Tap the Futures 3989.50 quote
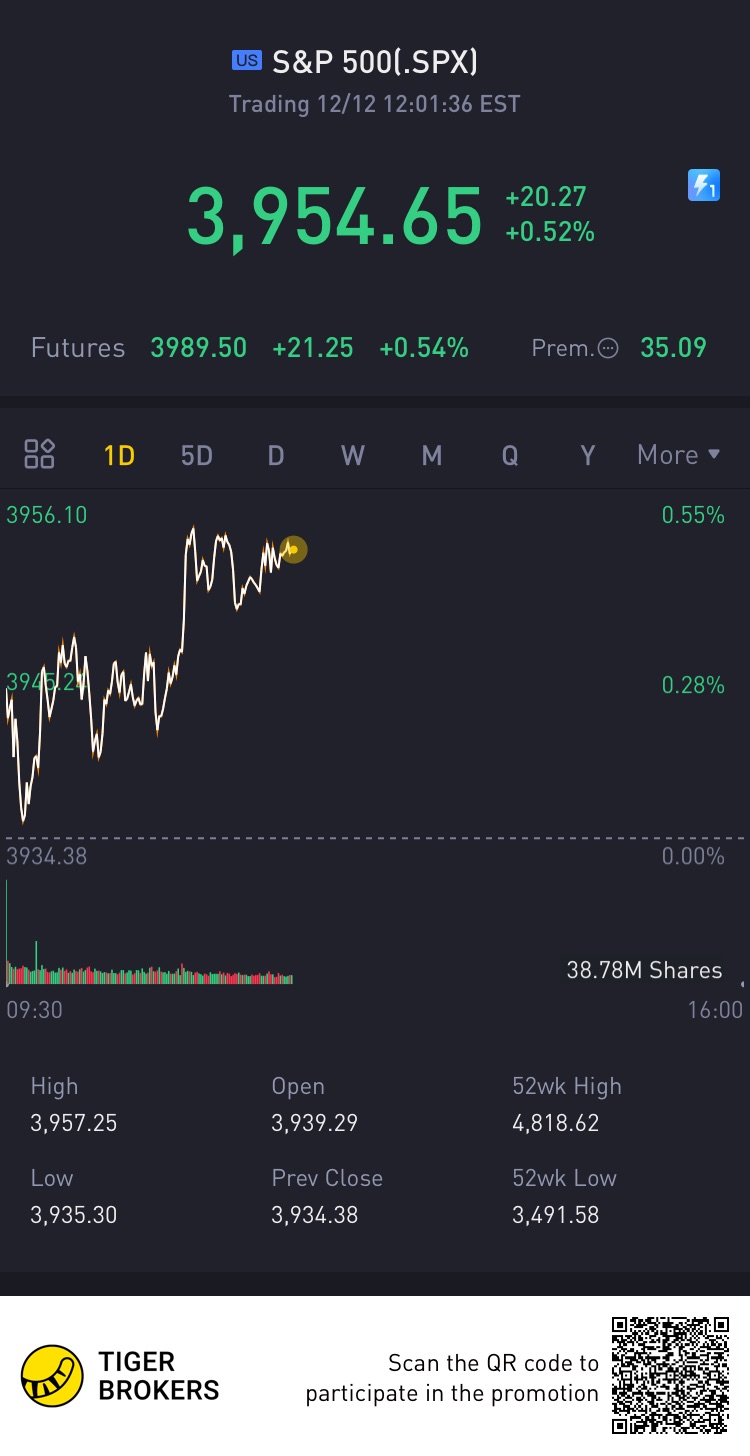 click(198, 348)
